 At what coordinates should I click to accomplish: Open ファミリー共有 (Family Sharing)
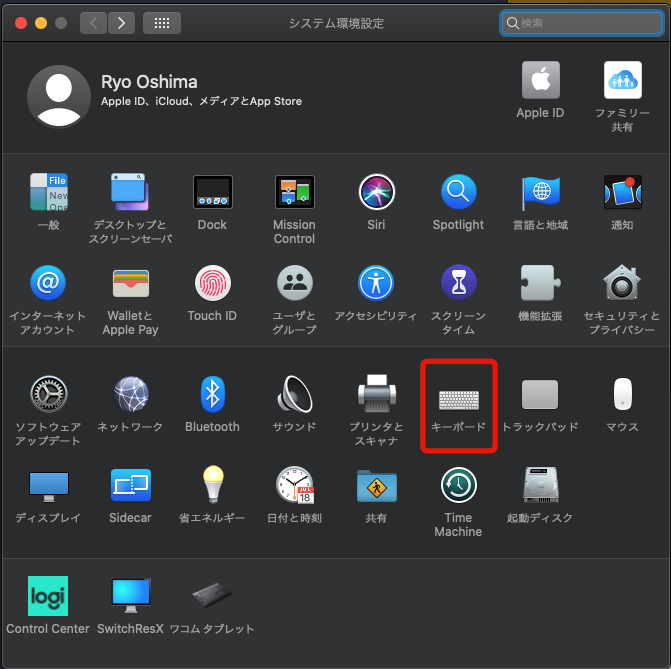click(623, 80)
